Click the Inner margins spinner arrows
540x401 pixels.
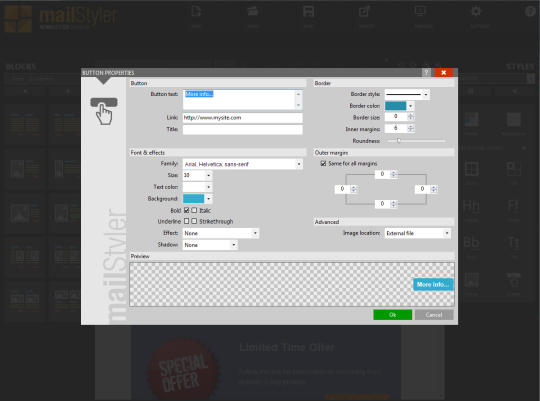pyautogui.click(x=410, y=128)
